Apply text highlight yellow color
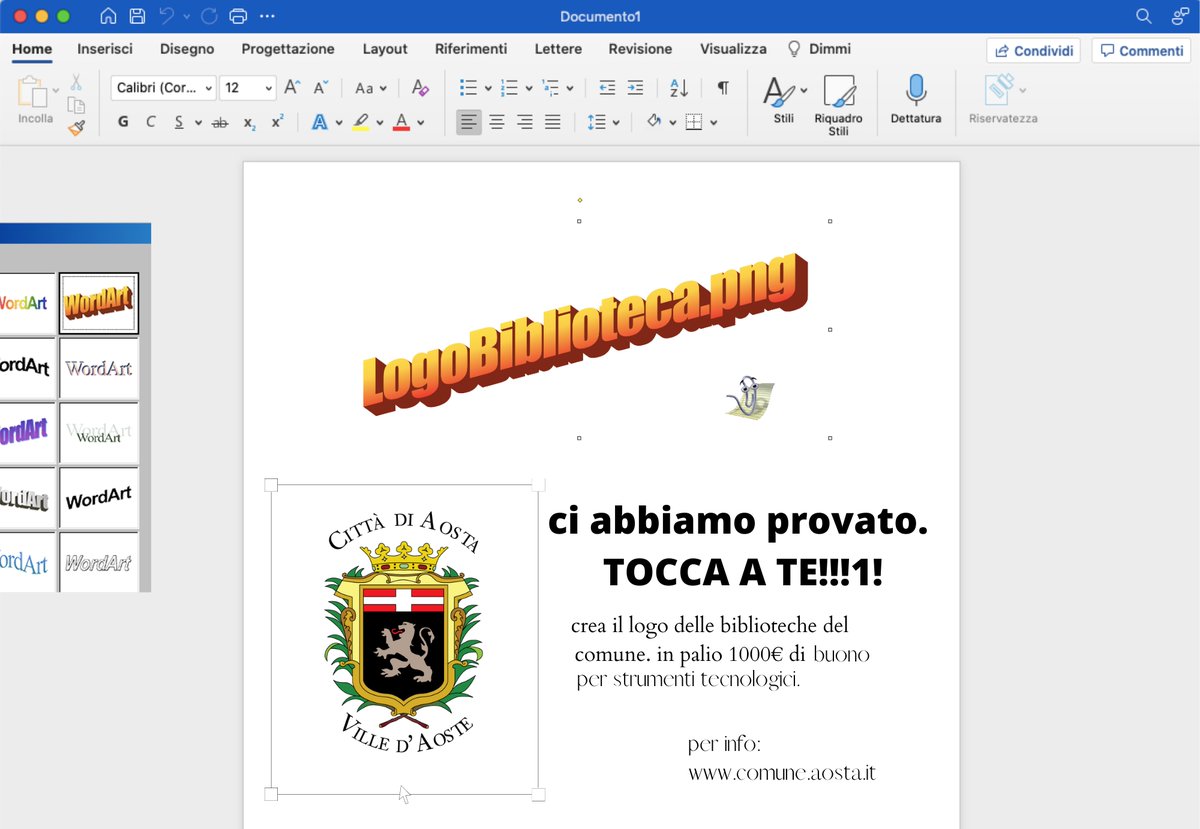Viewport: 1200px width, 829px height. coord(361,122)
